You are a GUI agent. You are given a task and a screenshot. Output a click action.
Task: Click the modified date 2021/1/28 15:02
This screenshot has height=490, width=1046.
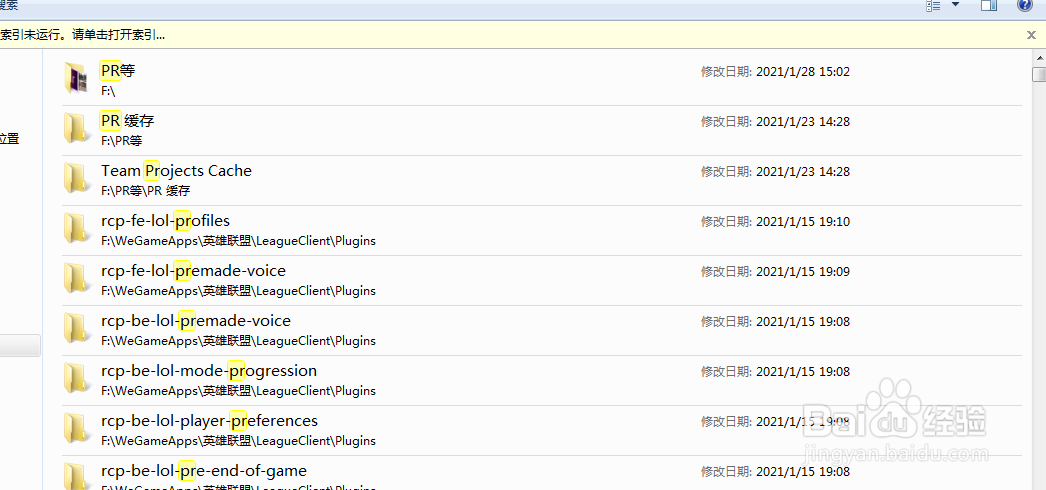[x=803, y=71]
